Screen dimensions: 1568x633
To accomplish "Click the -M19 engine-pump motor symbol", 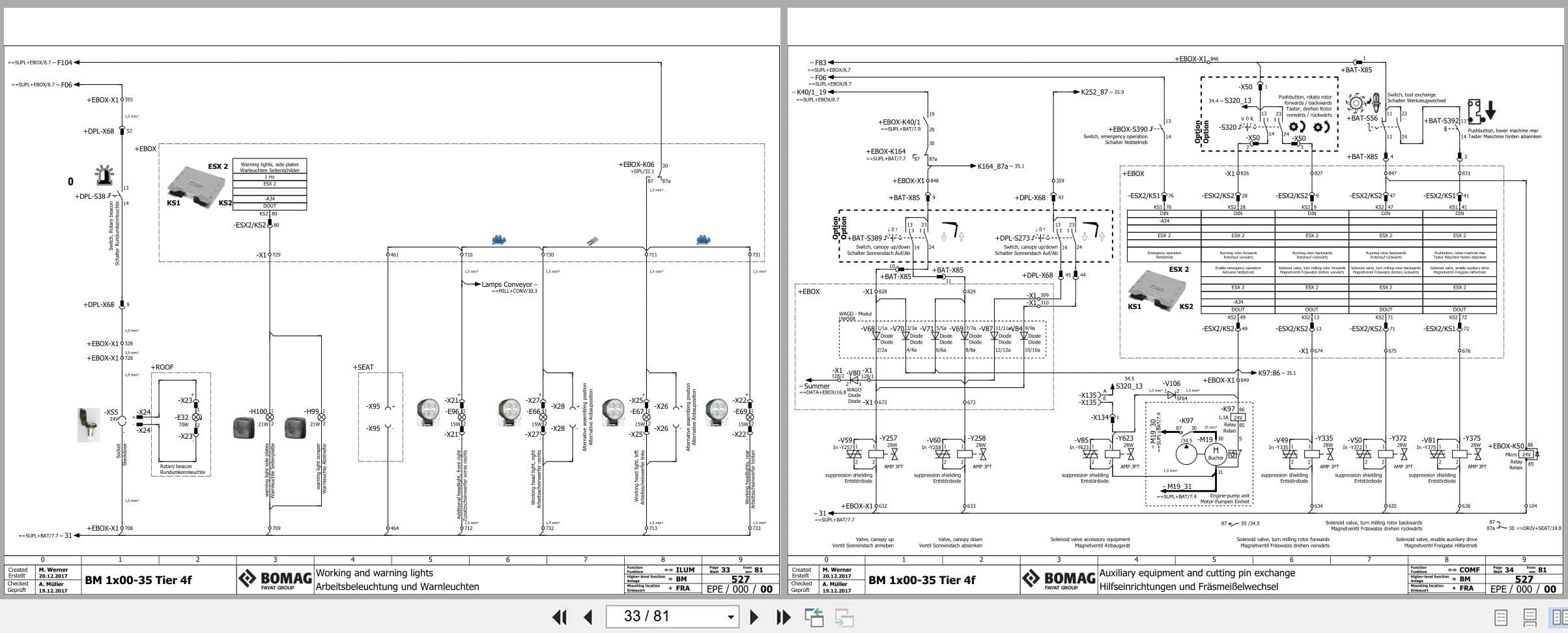I will [1216, 453].
